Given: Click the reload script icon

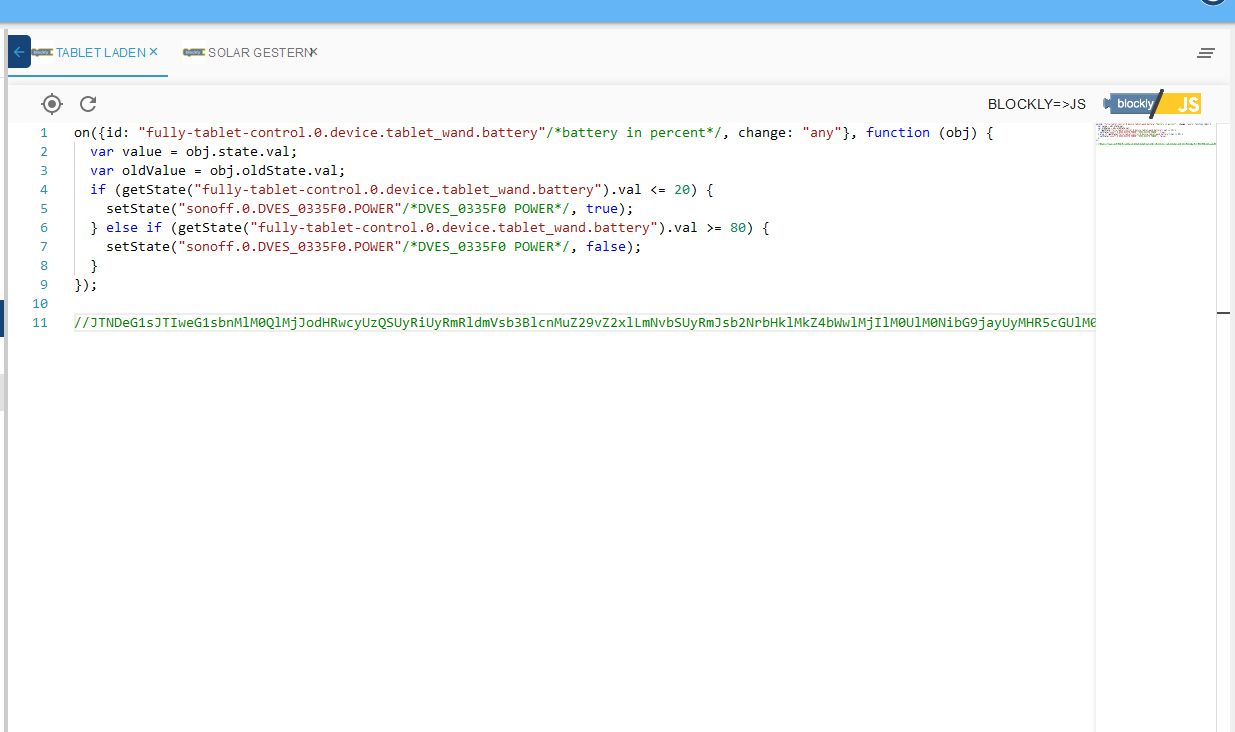Looking at the screenshot, I should [88, 104].
